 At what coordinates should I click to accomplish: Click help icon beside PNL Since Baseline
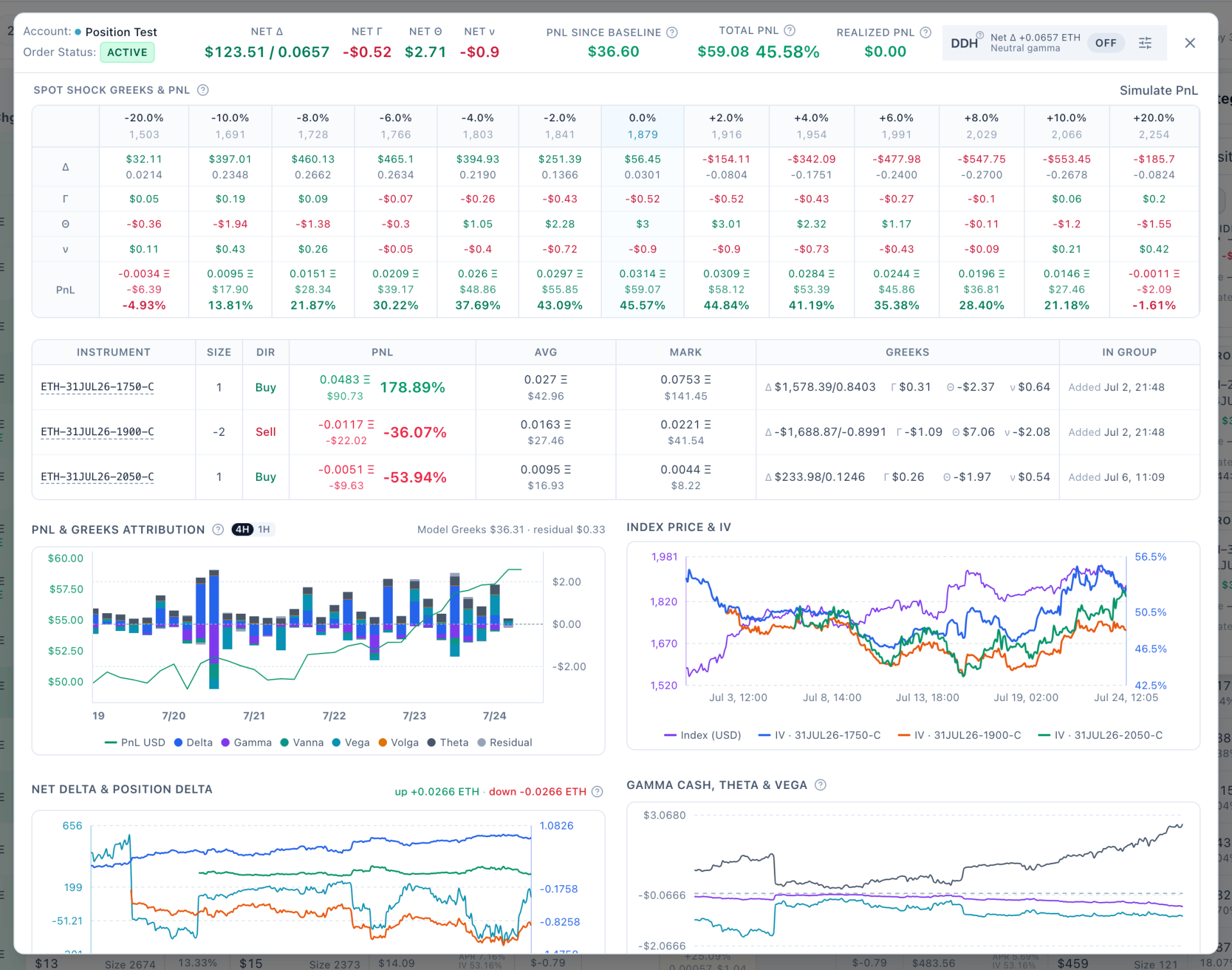(x=672, y=32)
